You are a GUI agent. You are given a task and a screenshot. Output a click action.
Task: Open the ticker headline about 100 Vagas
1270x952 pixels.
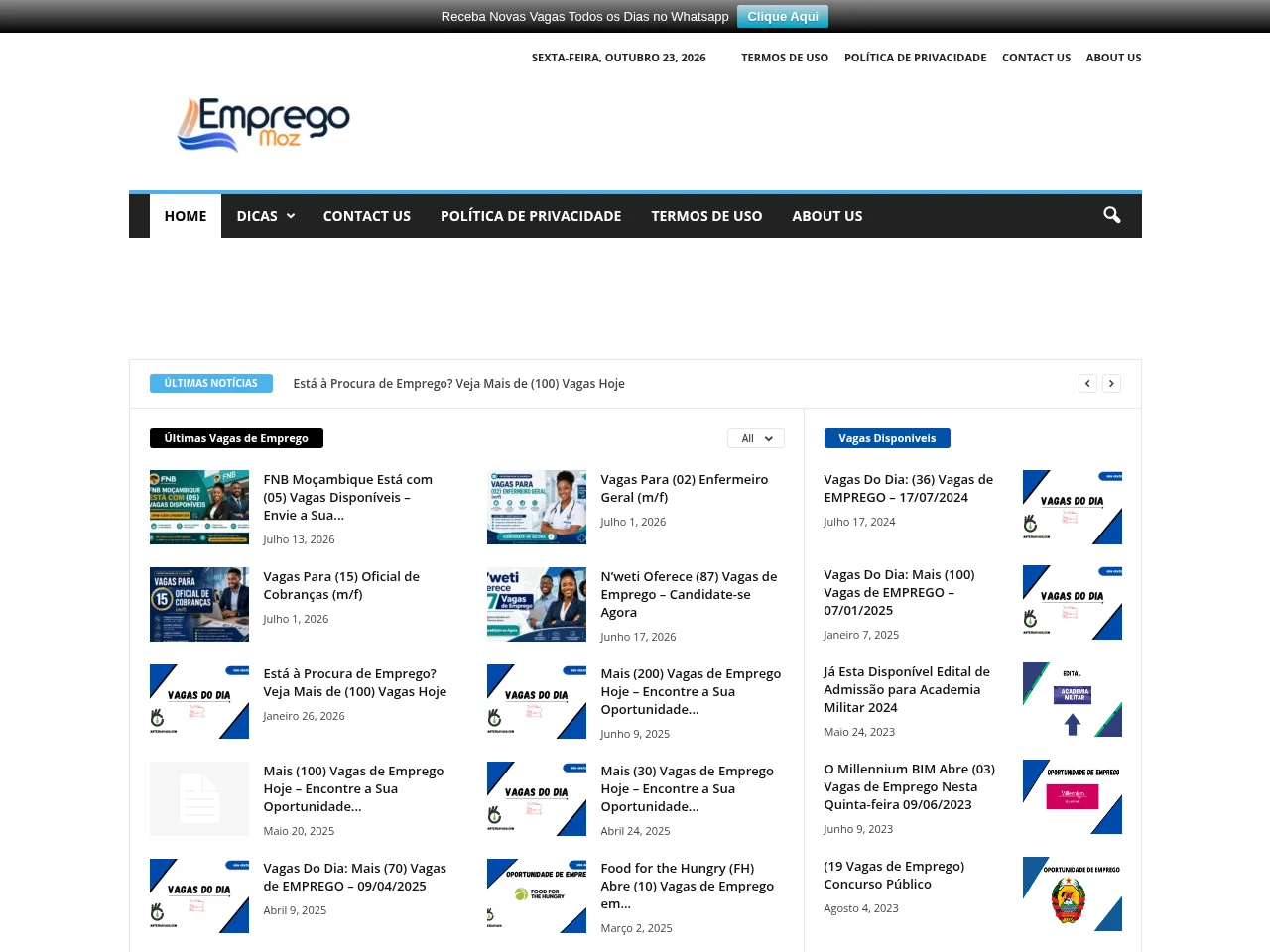[458, 384]
